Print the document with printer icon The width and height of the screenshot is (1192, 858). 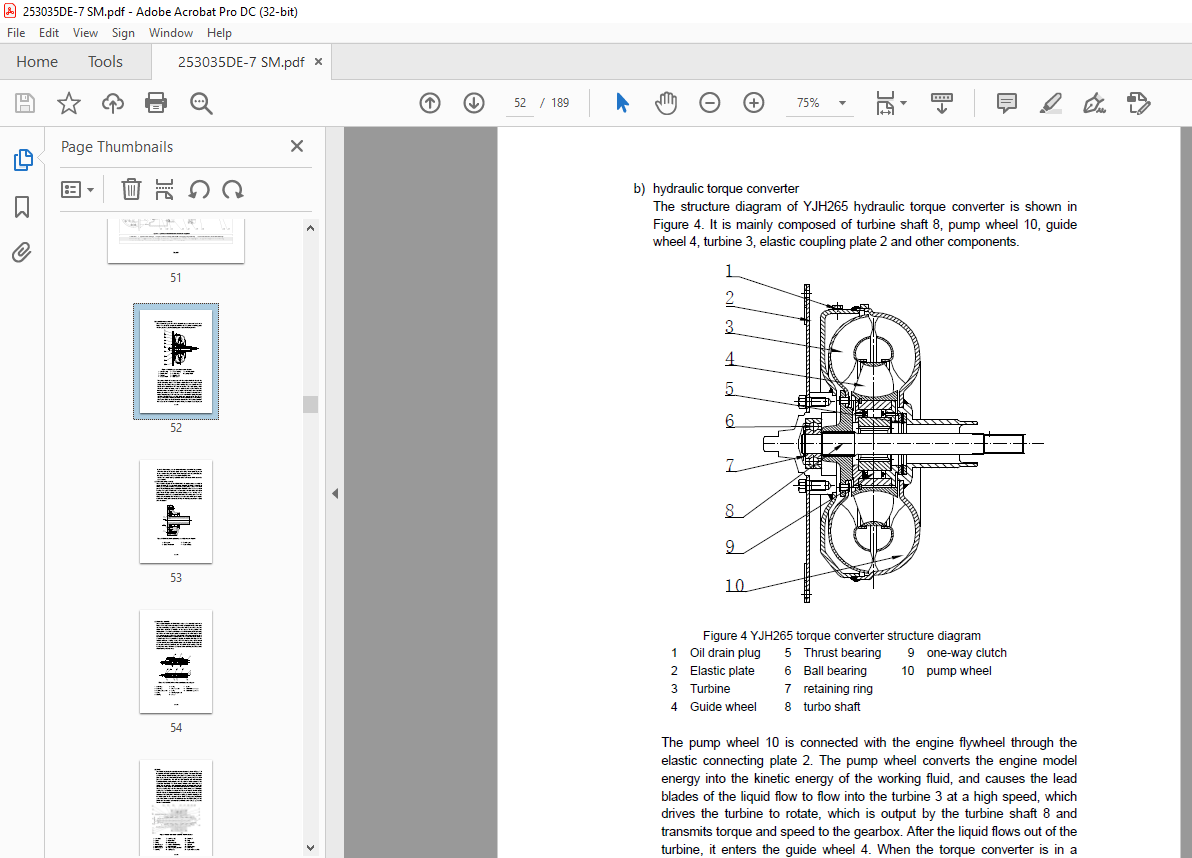[x=156, y=103]
